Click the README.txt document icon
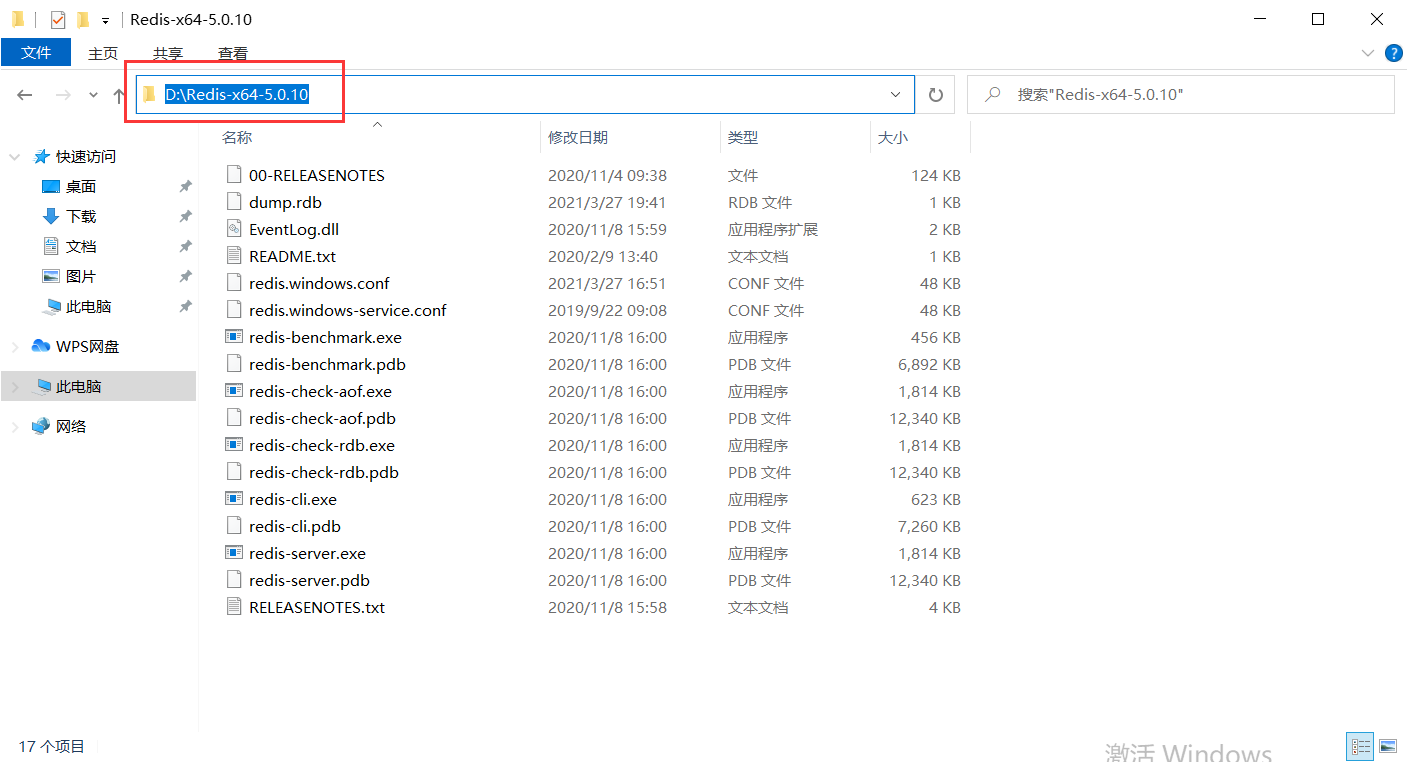The width and height of the screenshot is (1408, 762). click(234, 256)
